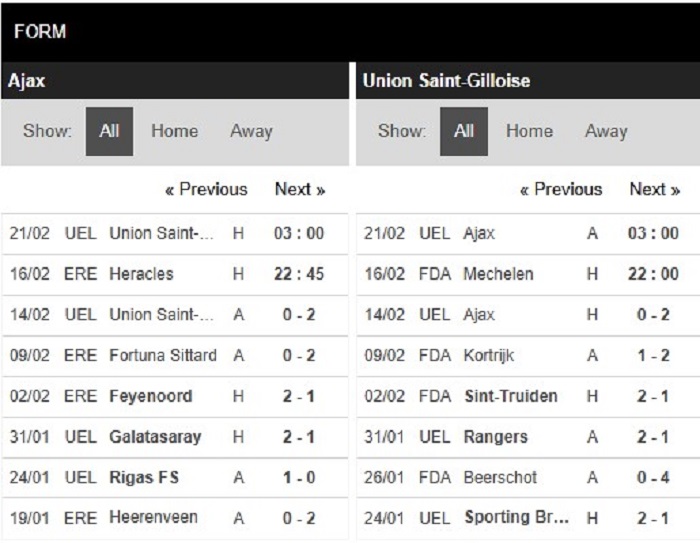Image resolution: width=700 pixels, height=543 pixels.
Task: Select the All tab under Ajax
Action: [x=109, y=131]
